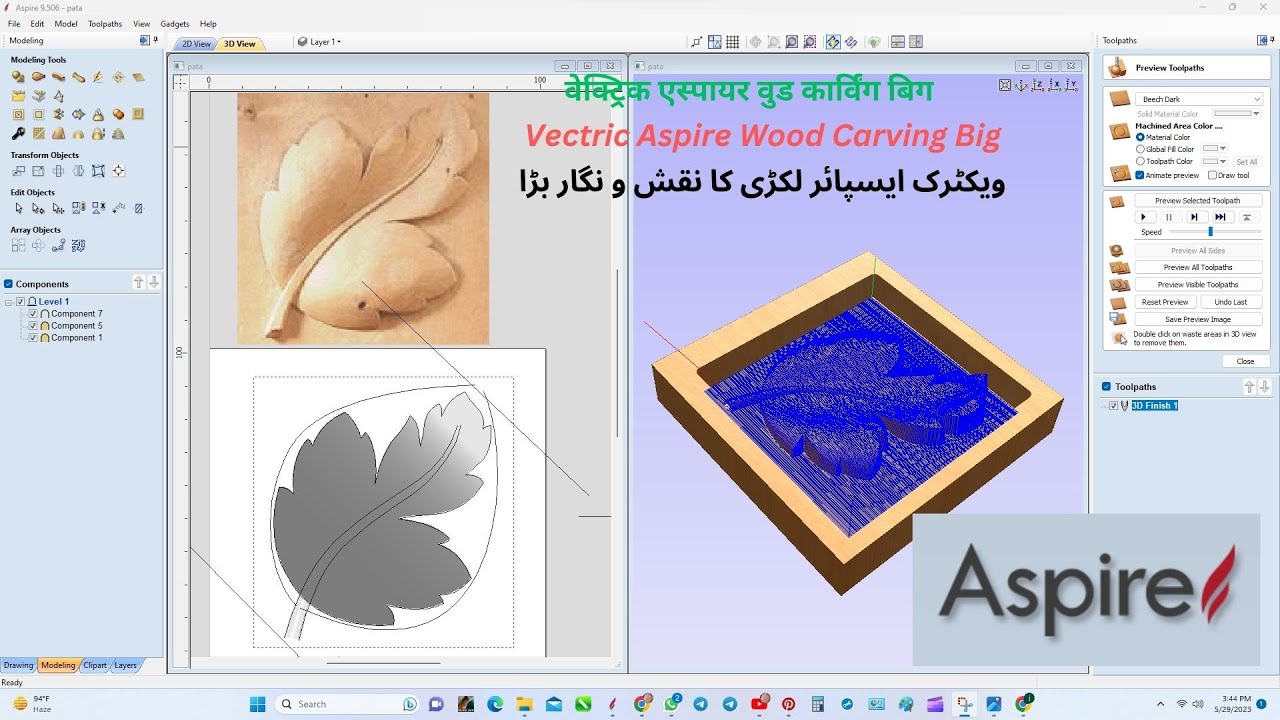Click the Mirror objects transform icon
Screen dimensions: 1280x720
78,171
